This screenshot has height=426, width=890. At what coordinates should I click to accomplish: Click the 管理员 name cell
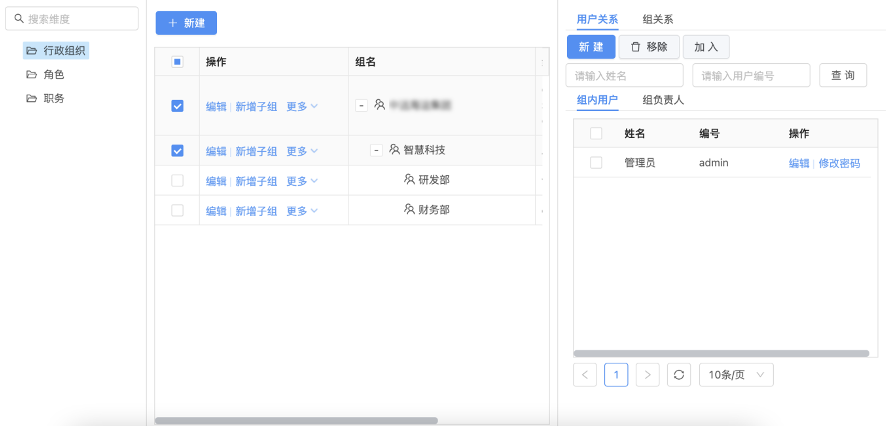(x=640, y=163)
